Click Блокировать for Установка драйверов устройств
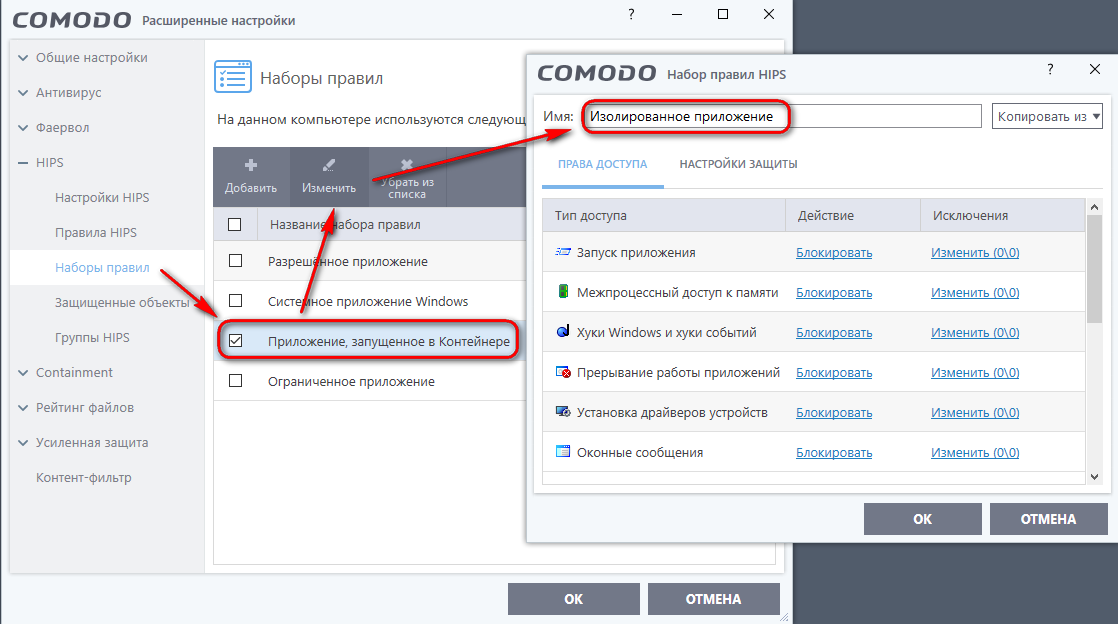 [834, 412]
